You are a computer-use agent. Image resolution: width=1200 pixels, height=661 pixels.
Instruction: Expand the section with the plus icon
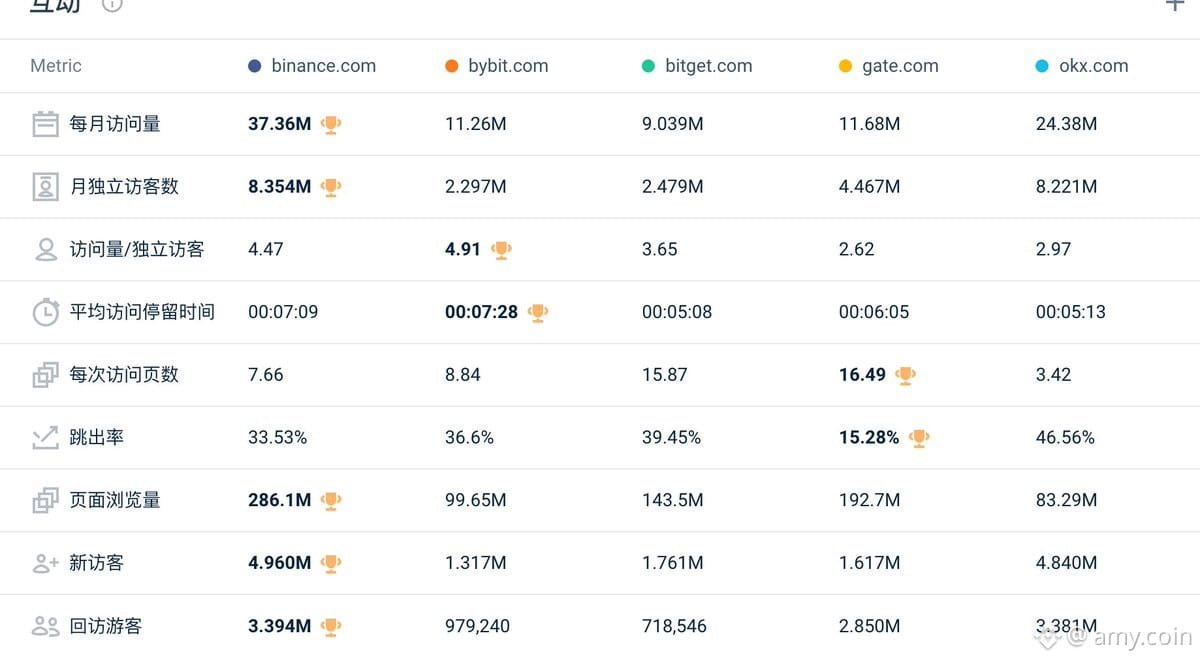click(1175, 4)
